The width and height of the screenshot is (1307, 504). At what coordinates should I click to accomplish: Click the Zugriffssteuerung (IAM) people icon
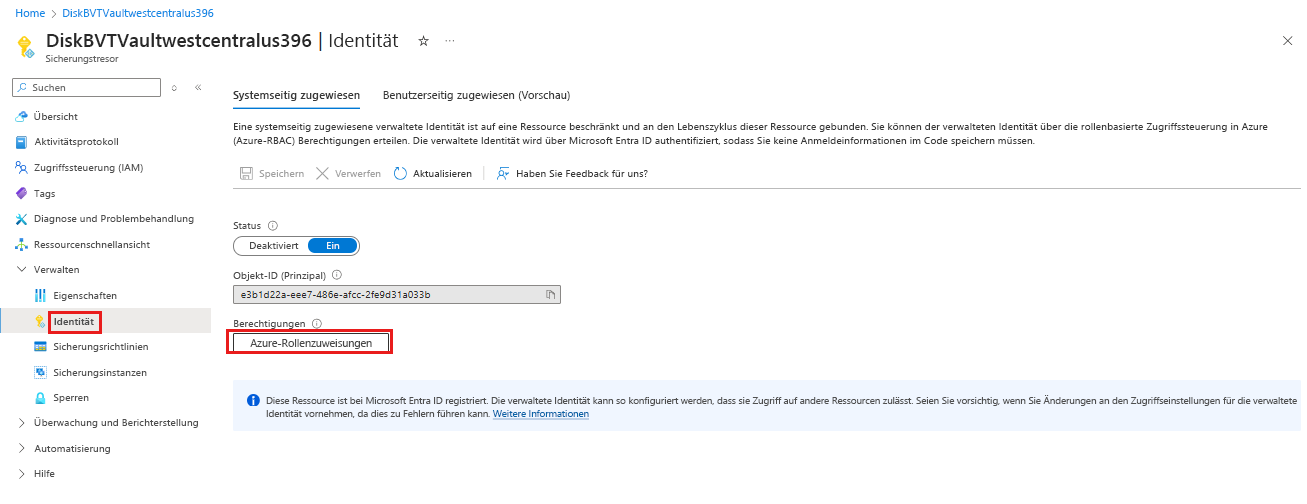(x=22, y=167)
